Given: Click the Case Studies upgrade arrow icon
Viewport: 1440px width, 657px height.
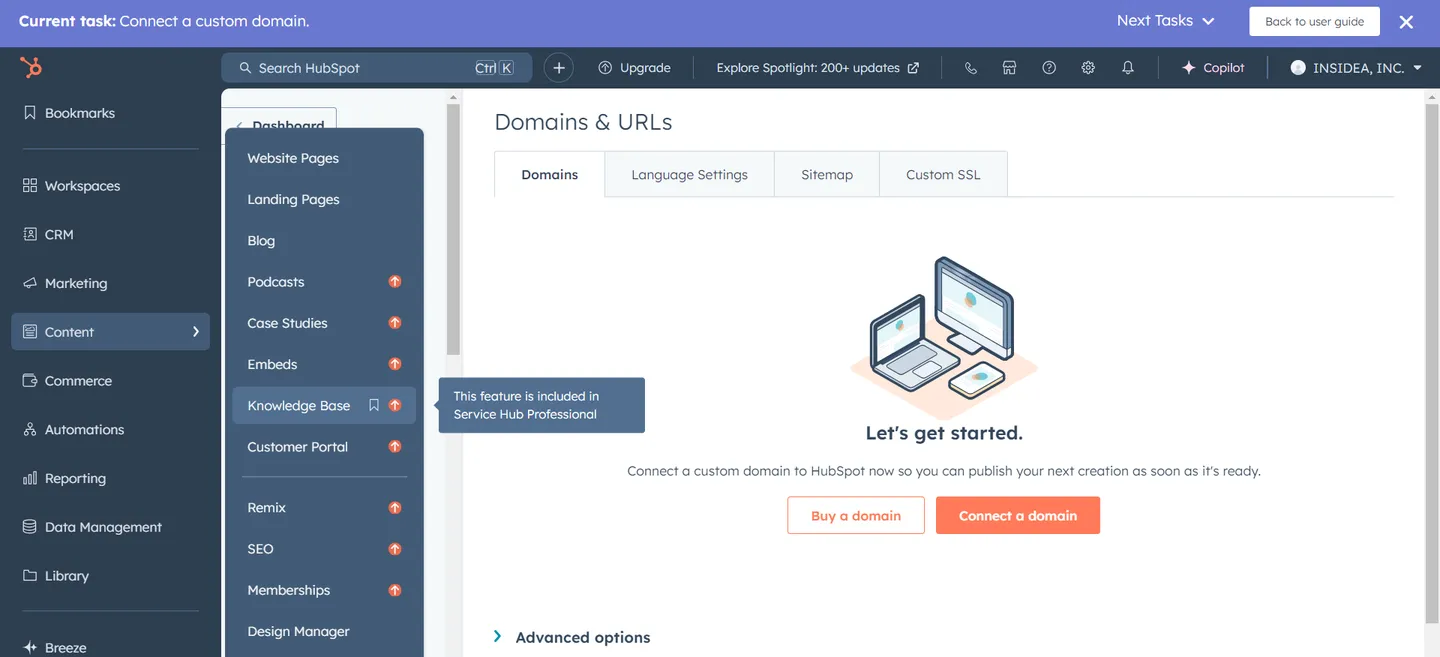Looking at the screenshot, I should (x=395, y=323).
